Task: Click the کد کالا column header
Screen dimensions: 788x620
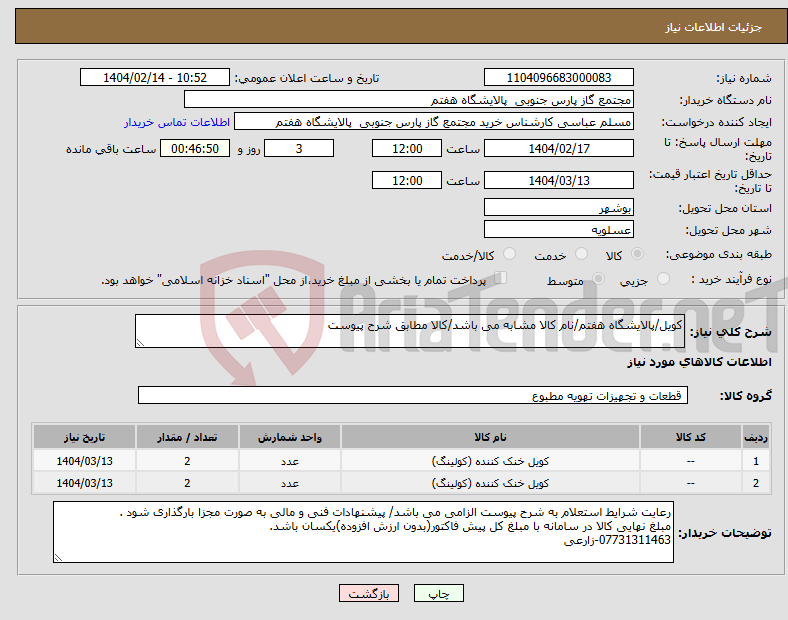Action: pos(691,437)
